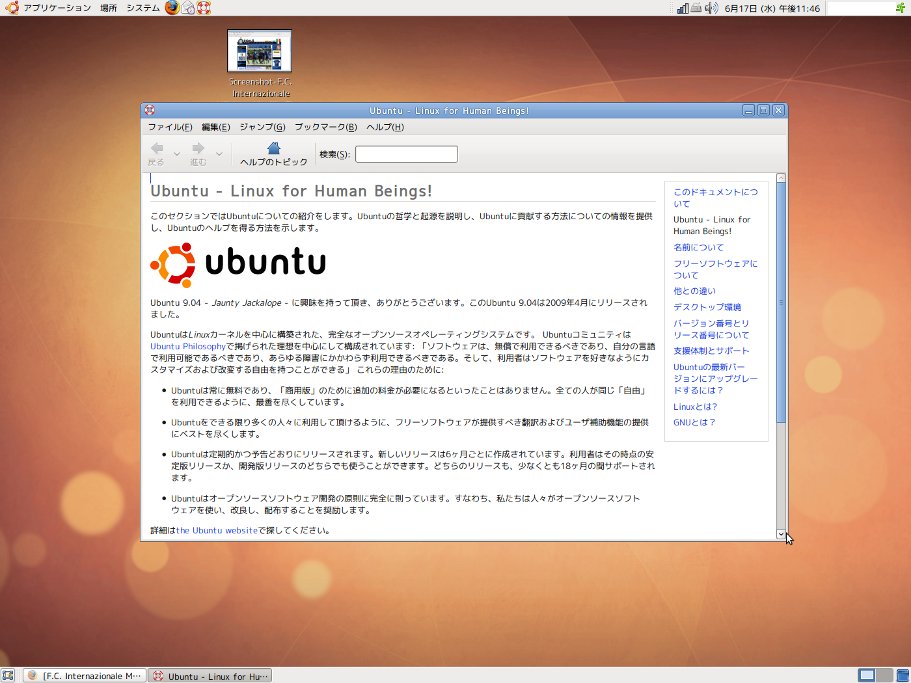Switch to F.C. Internazionale taskbar window

pos(85,675)
